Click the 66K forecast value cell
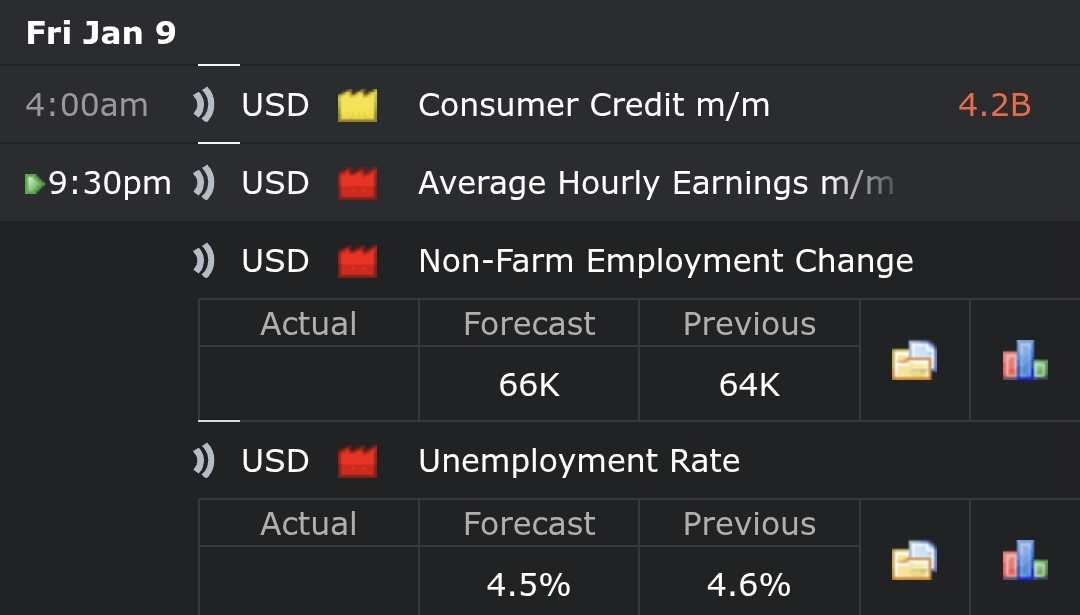The width and height of the screenshot is (1080, 615). (529, 384)
